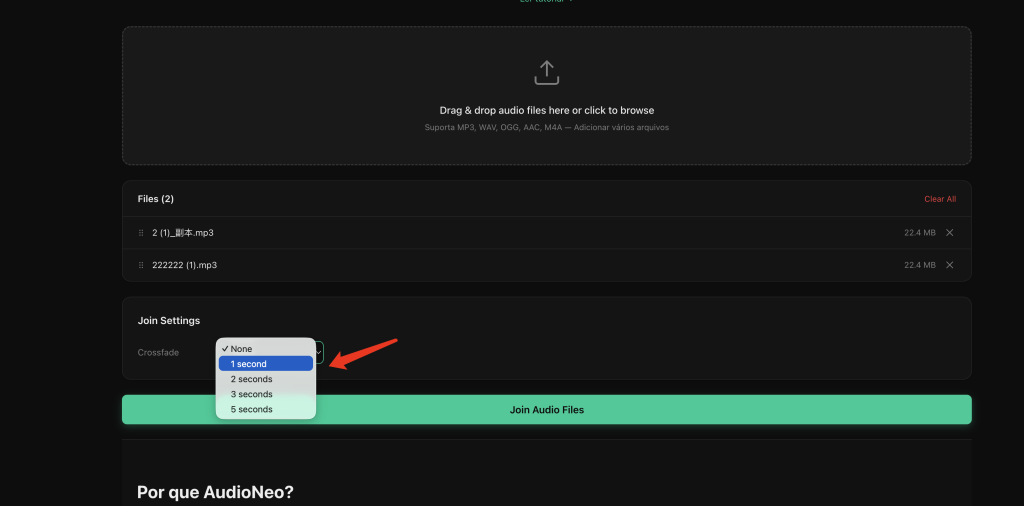This screenshot has width=1024, height=506.
Task: Click the Crossfade setting label
Action: [x=158, y=353]
